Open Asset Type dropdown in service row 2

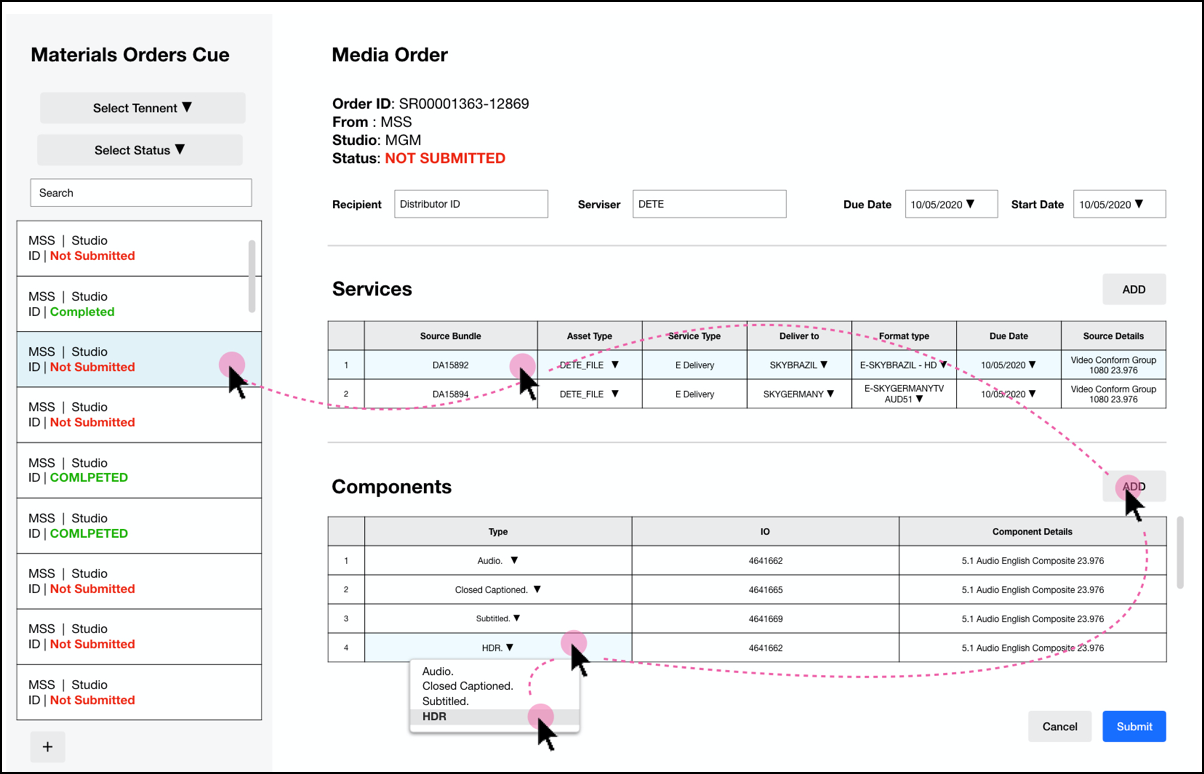[x=589, y=394]
